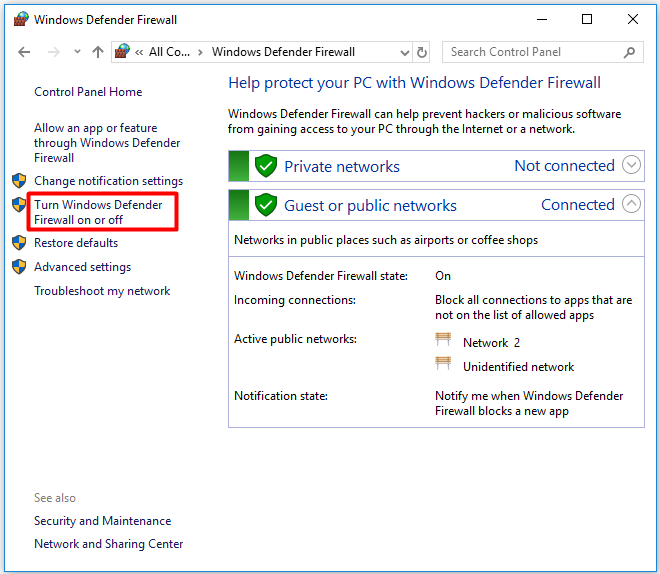The height and width of the screenshot is (574, 660).
Task: Click the green shield beside Private networks
Action: tap(265, 166)
